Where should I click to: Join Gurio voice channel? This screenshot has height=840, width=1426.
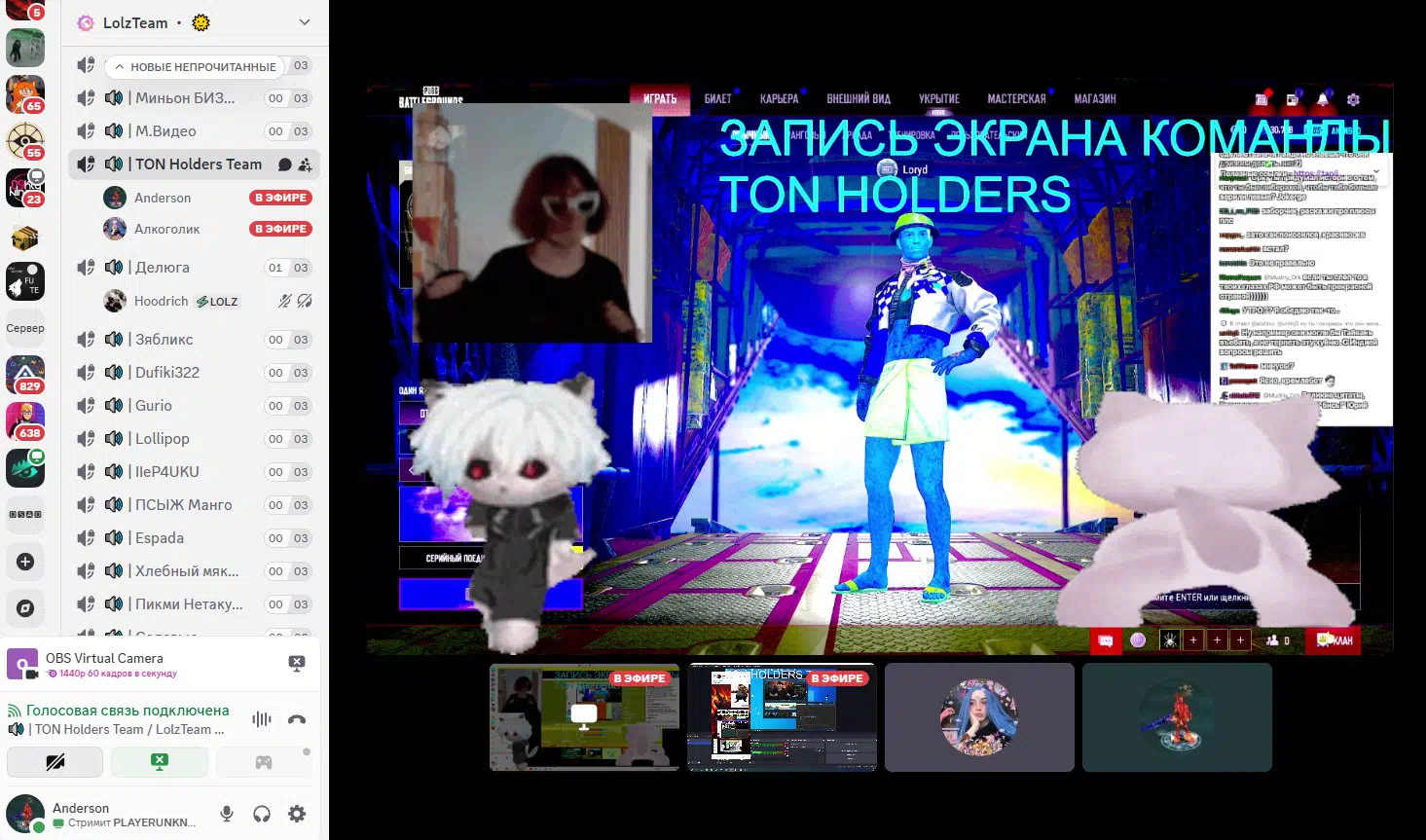194,406
